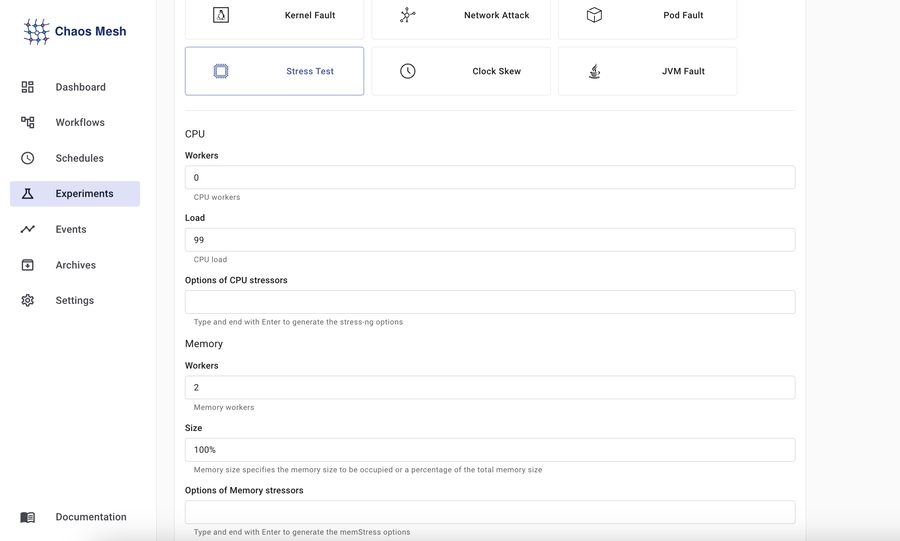900x541 pixels.
Task: Pick the Pod Fault card
Action: (x=647, y=16)
